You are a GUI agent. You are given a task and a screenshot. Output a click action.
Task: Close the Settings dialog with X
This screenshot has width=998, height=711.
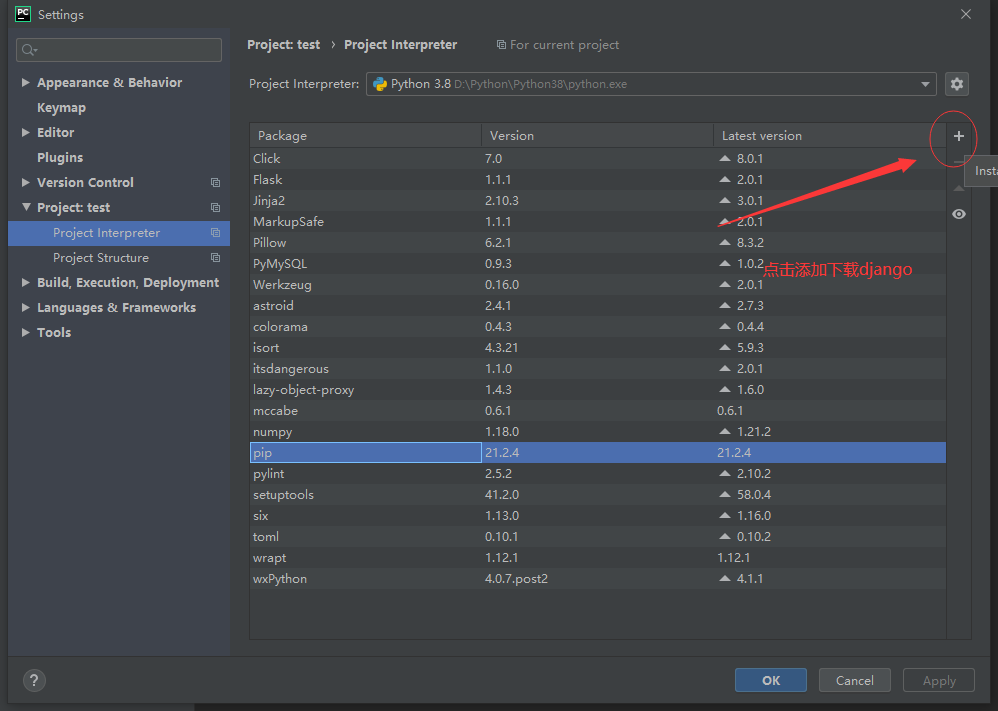coord(966,14)
